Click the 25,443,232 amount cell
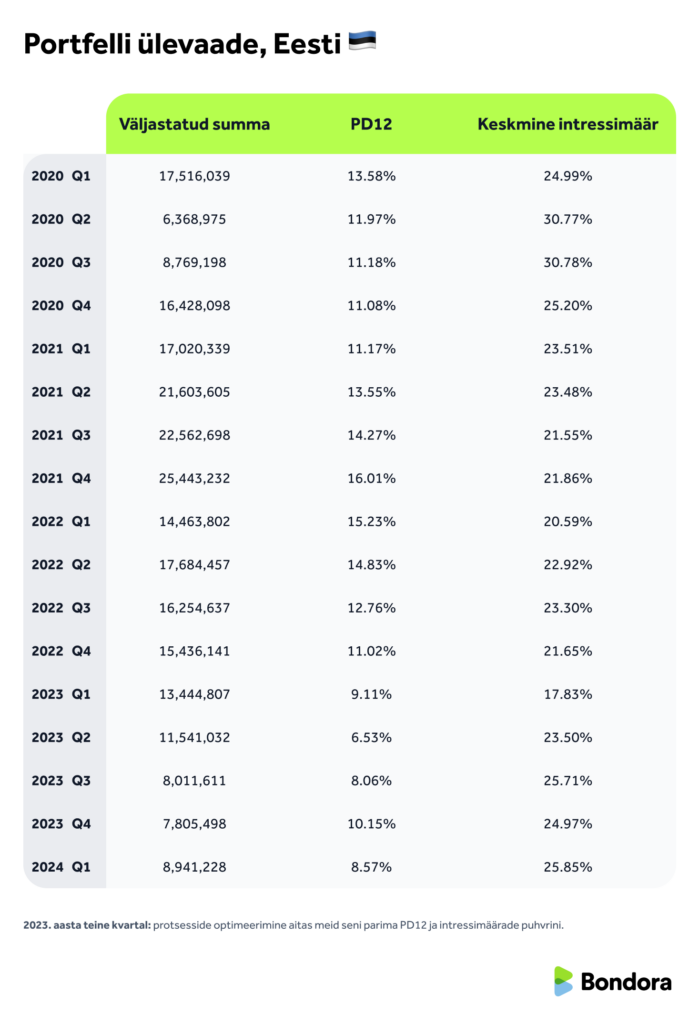 (194, 478)
